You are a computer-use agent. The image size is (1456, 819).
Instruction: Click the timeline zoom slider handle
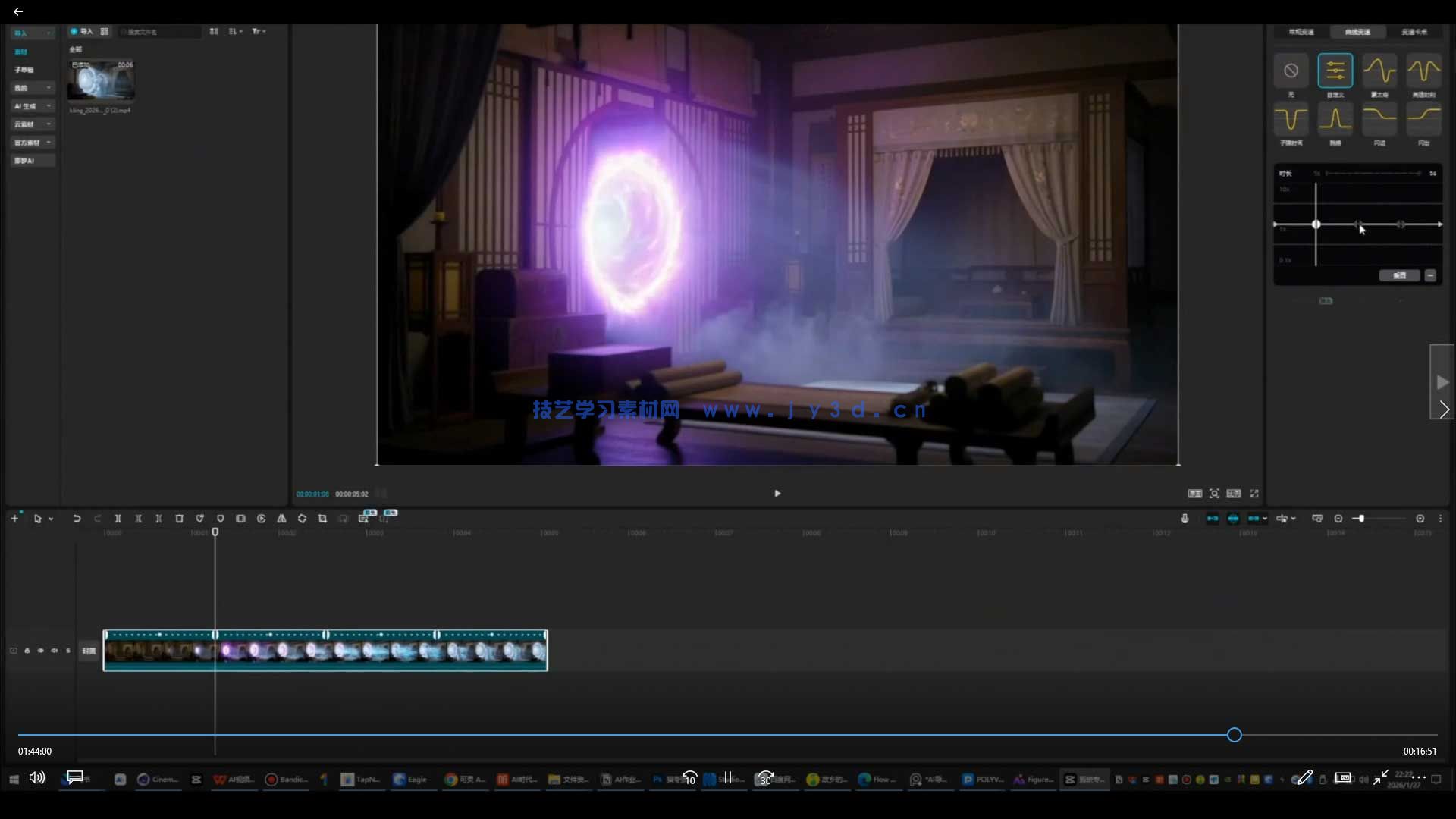click(x=1361, y=519)
